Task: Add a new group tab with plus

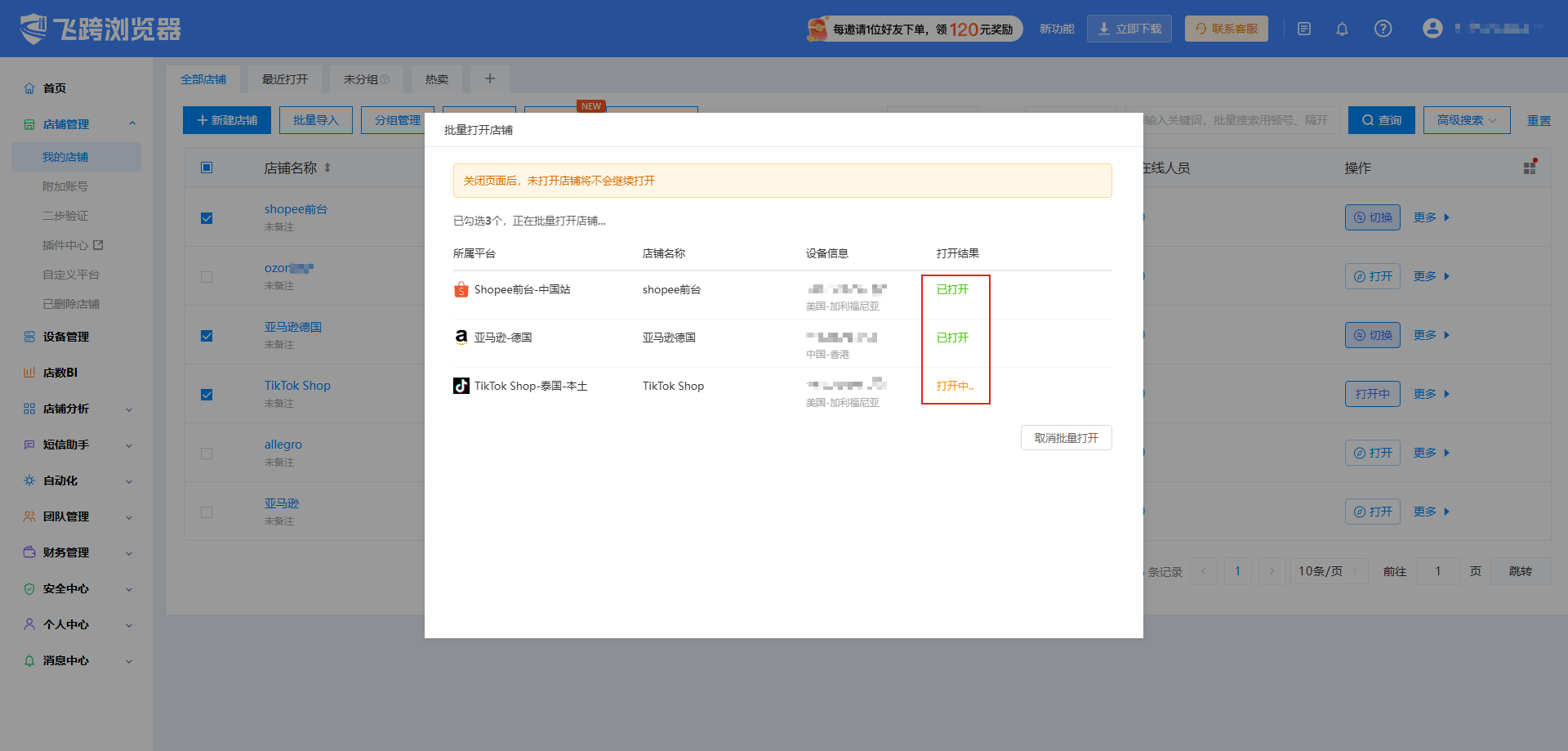Action: point(490,78)
